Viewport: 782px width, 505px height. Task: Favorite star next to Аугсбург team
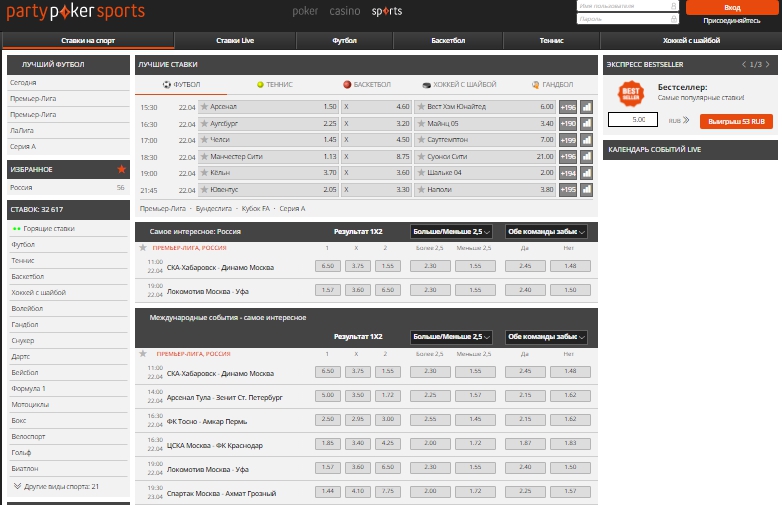[x=204, y=123]
